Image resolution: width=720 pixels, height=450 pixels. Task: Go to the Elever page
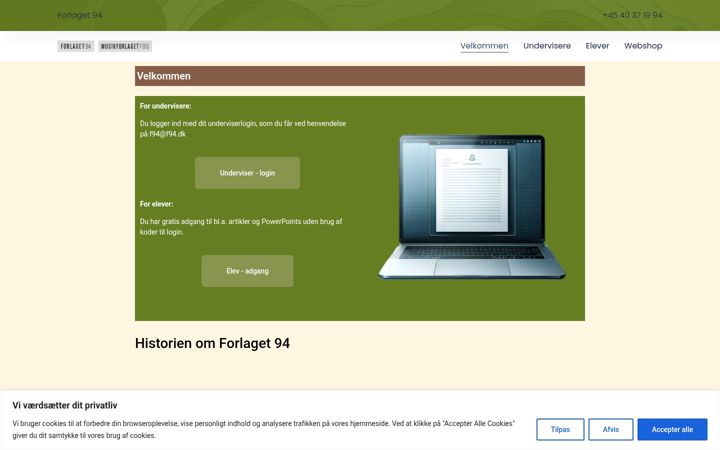597,46
